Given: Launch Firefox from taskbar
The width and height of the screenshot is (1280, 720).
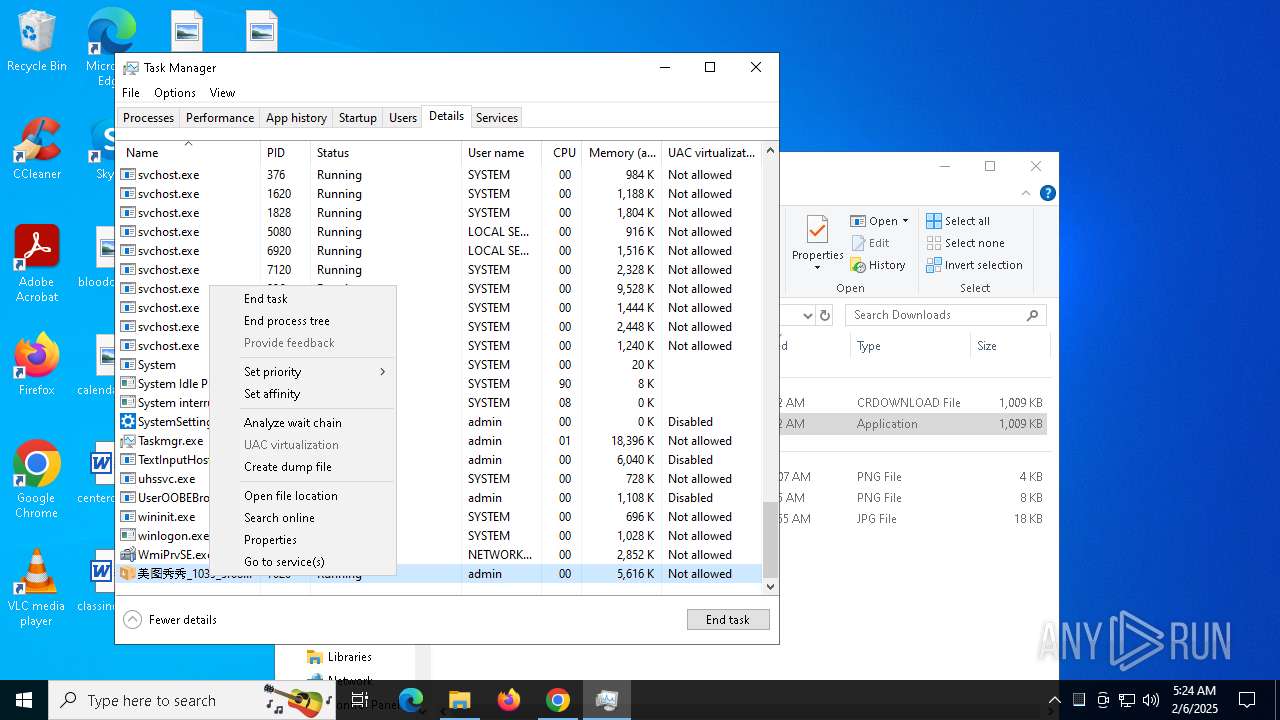Looking at the screenshot, I should 509,700.
